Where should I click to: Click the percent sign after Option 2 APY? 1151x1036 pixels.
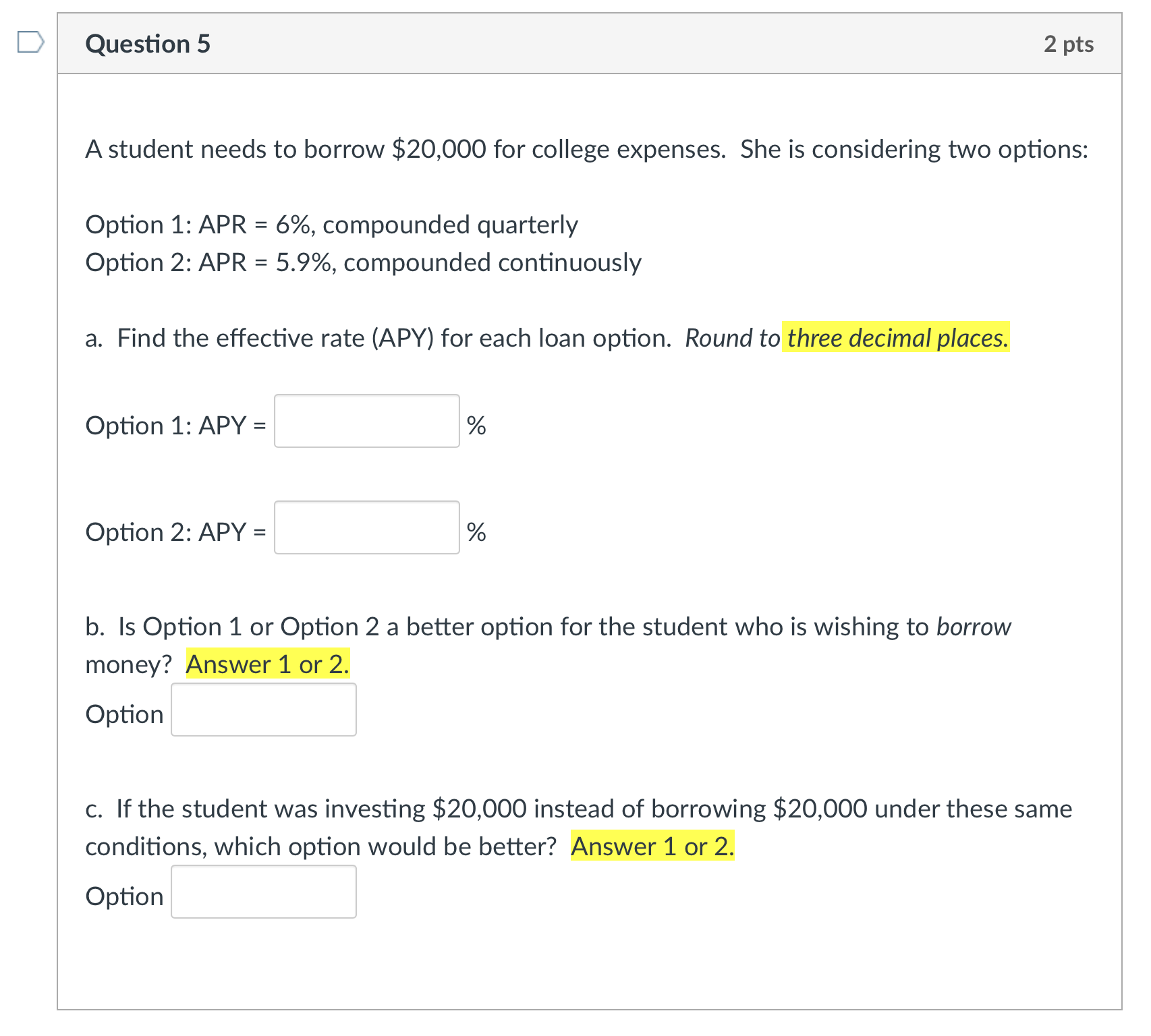tap(477, 533)
